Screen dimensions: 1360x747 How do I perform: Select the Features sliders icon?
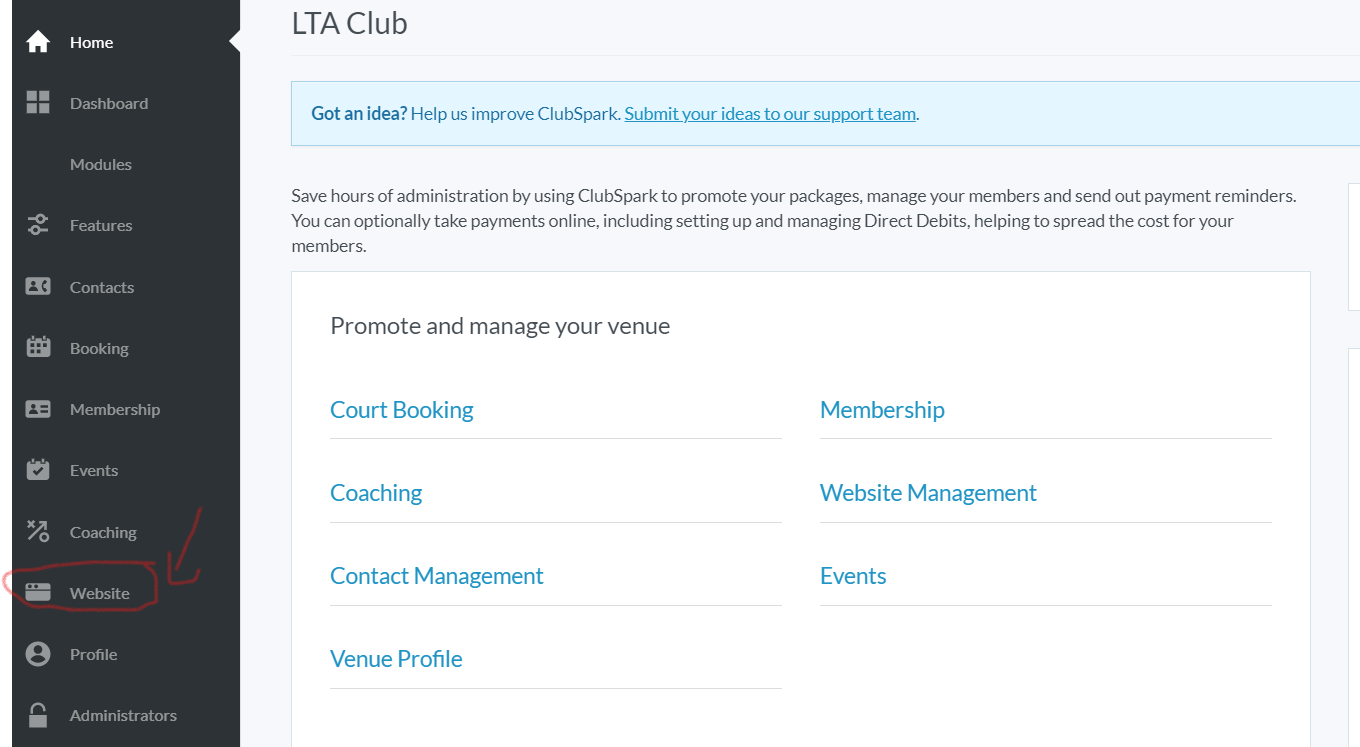coord(38,225)
